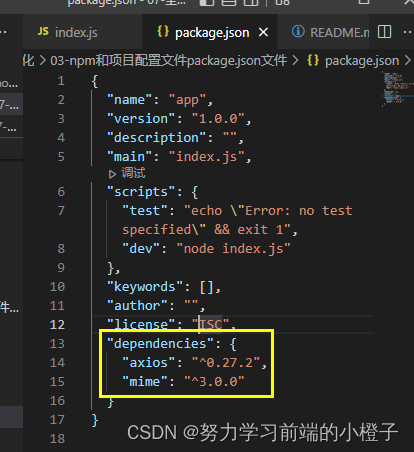Click the ISC license value

pos(211,324)
